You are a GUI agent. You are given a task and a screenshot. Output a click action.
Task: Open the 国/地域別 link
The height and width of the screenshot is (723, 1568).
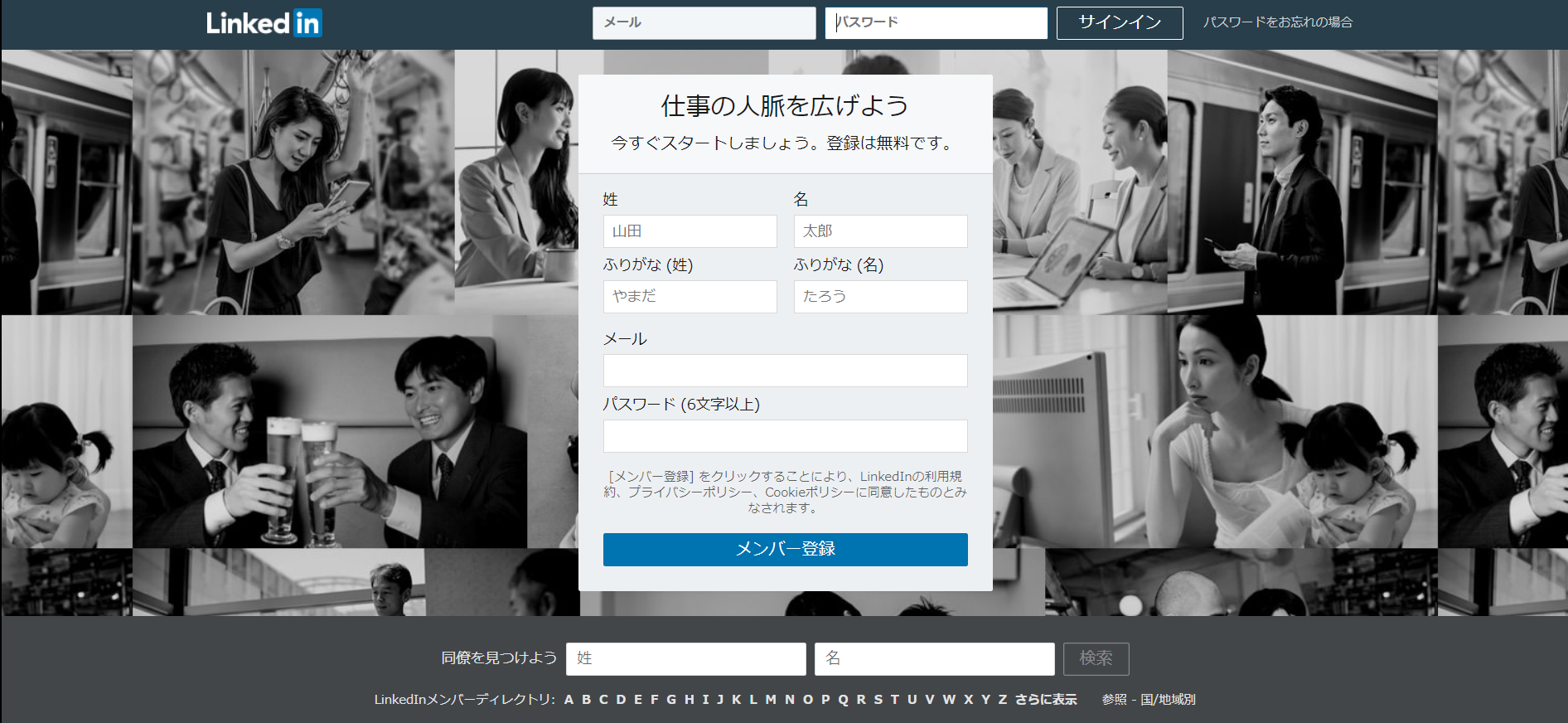coord(1168,700)
